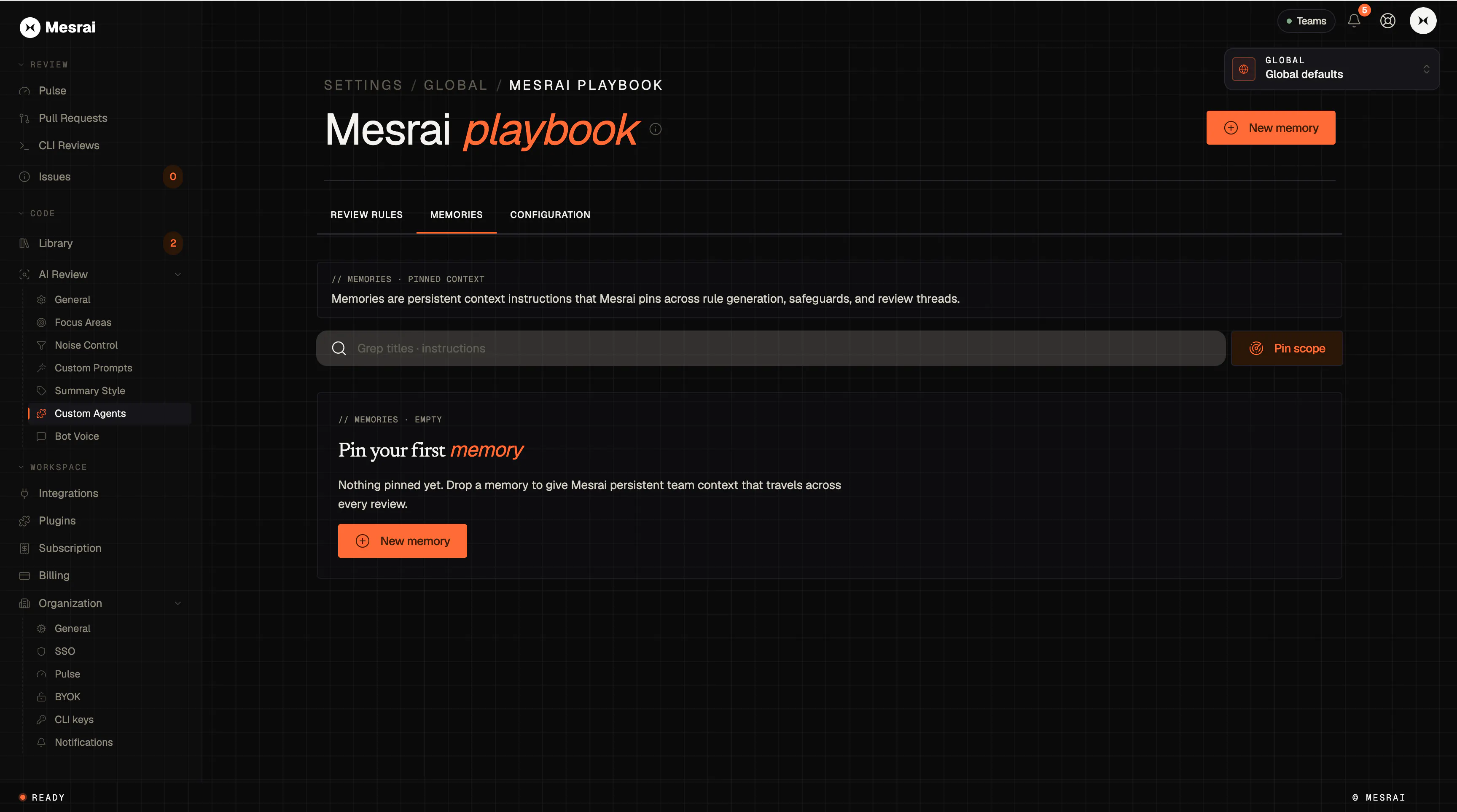The image size is (1457, 812).
Task: Click the Issues sidebar icon
Action: click(24, 177)
